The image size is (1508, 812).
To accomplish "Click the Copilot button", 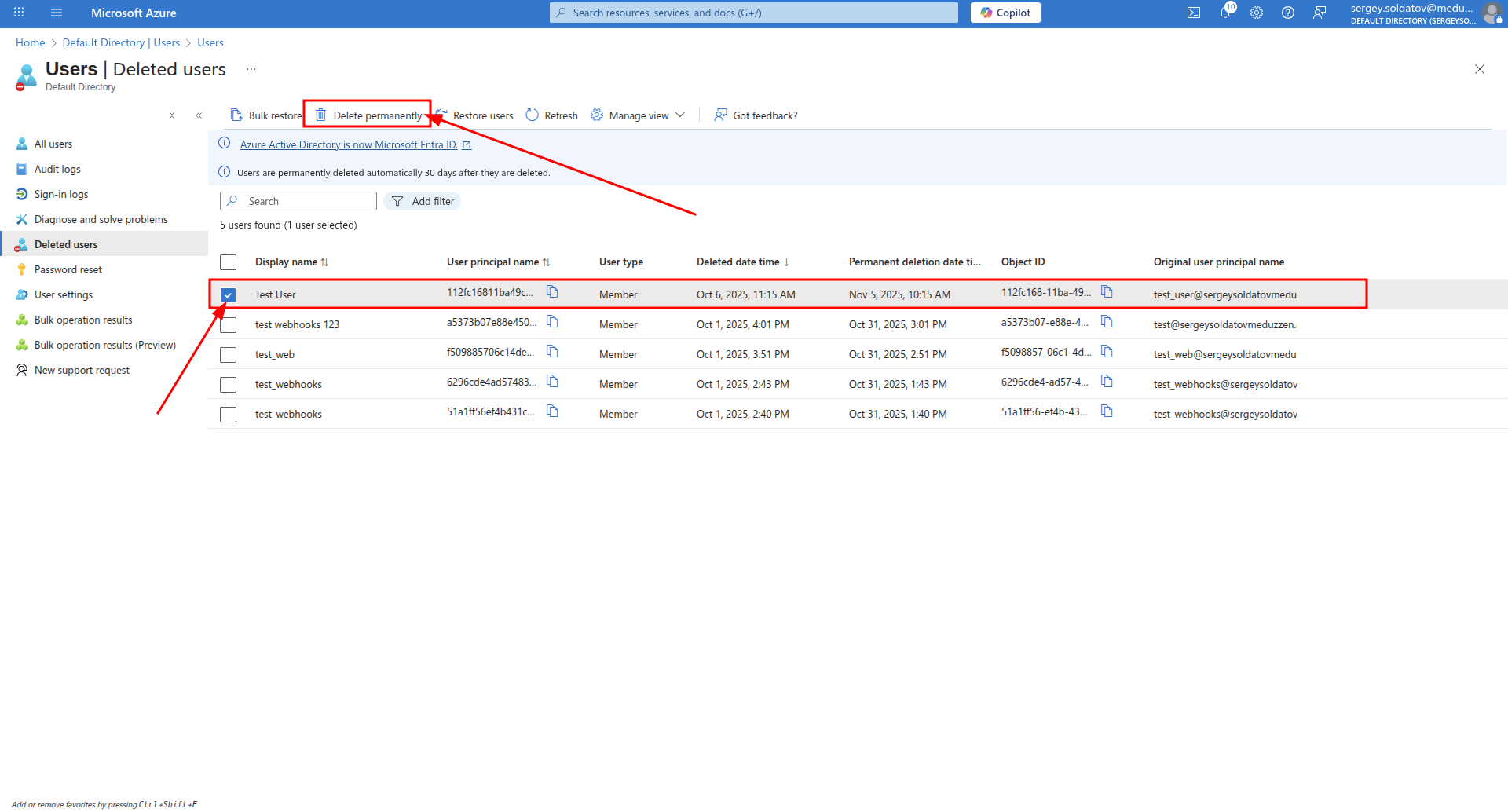I will tap(1005, 13).
